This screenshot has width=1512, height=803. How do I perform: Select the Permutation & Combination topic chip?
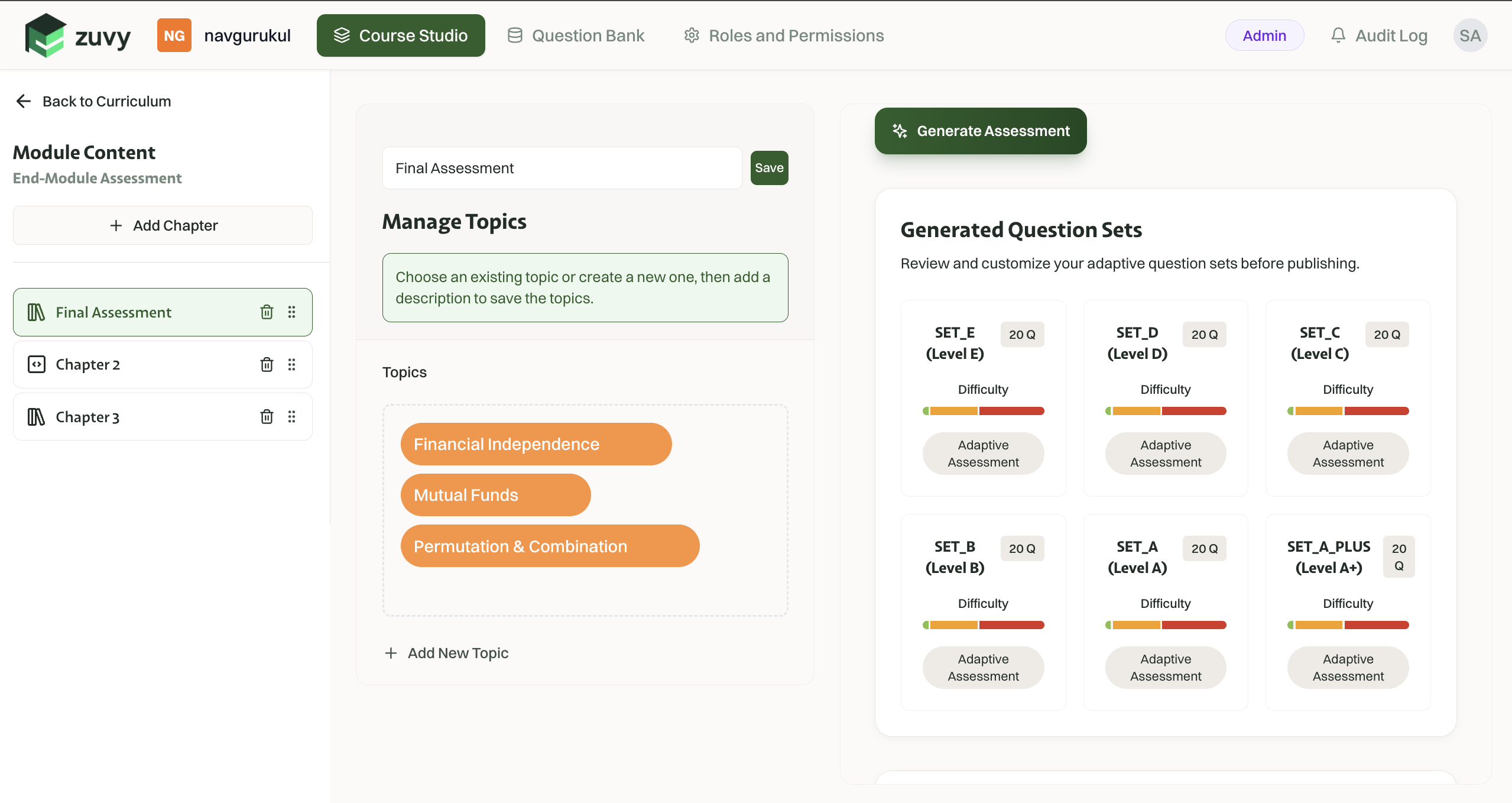550,546
